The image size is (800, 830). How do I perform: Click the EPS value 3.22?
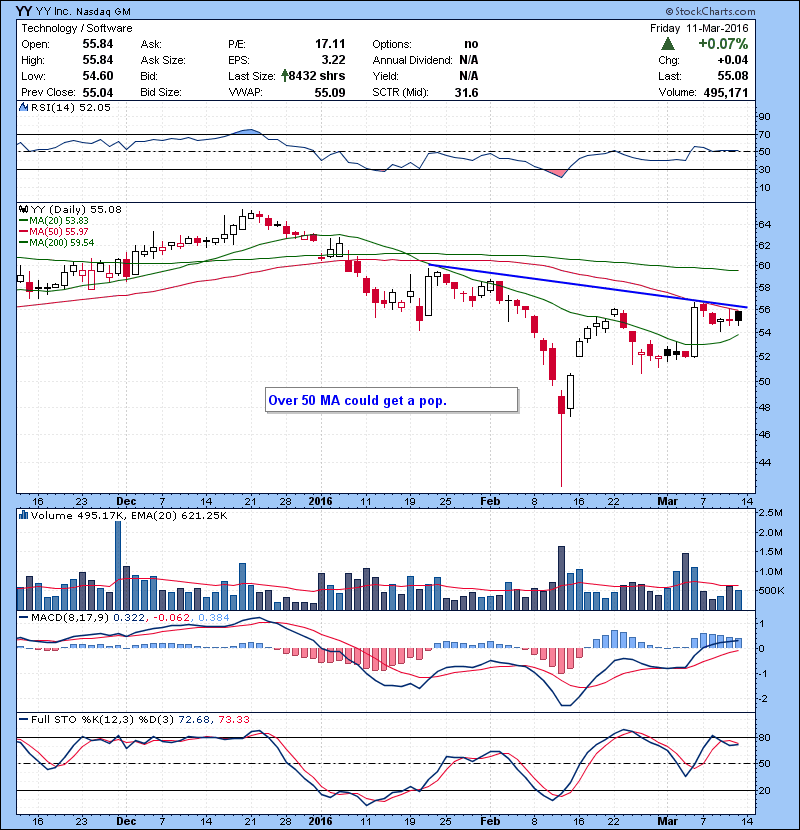point(334,60)
